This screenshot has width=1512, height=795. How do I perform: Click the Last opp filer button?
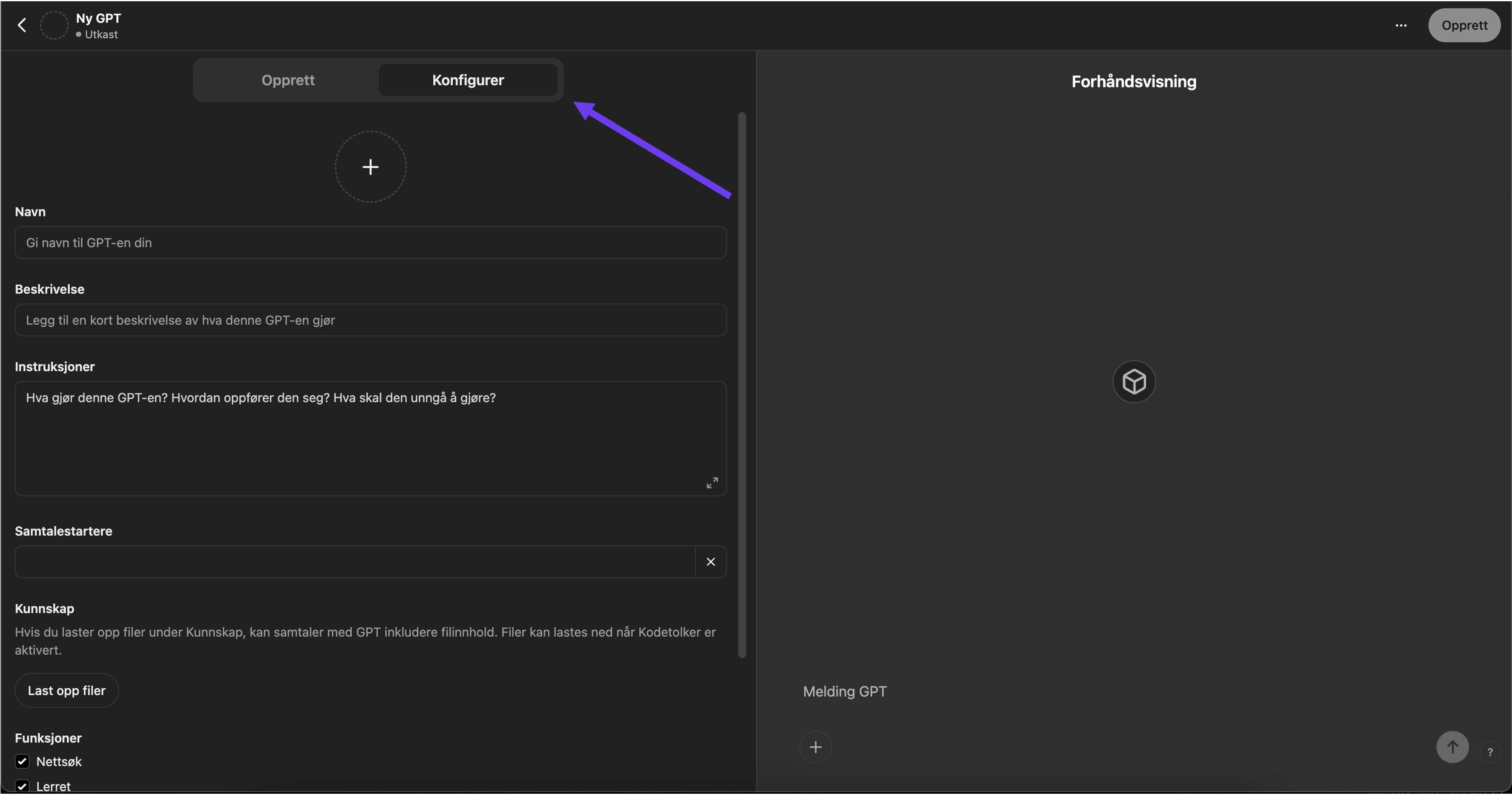(66, 690)
